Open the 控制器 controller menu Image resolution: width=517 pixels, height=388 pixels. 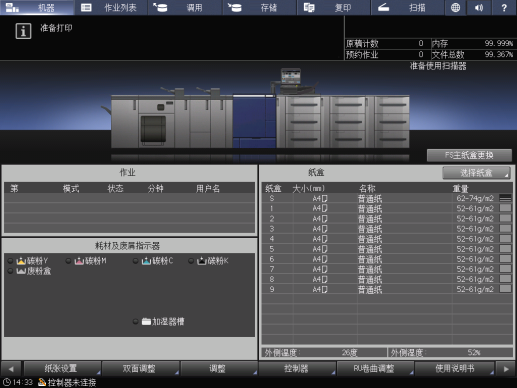[297, 369]
